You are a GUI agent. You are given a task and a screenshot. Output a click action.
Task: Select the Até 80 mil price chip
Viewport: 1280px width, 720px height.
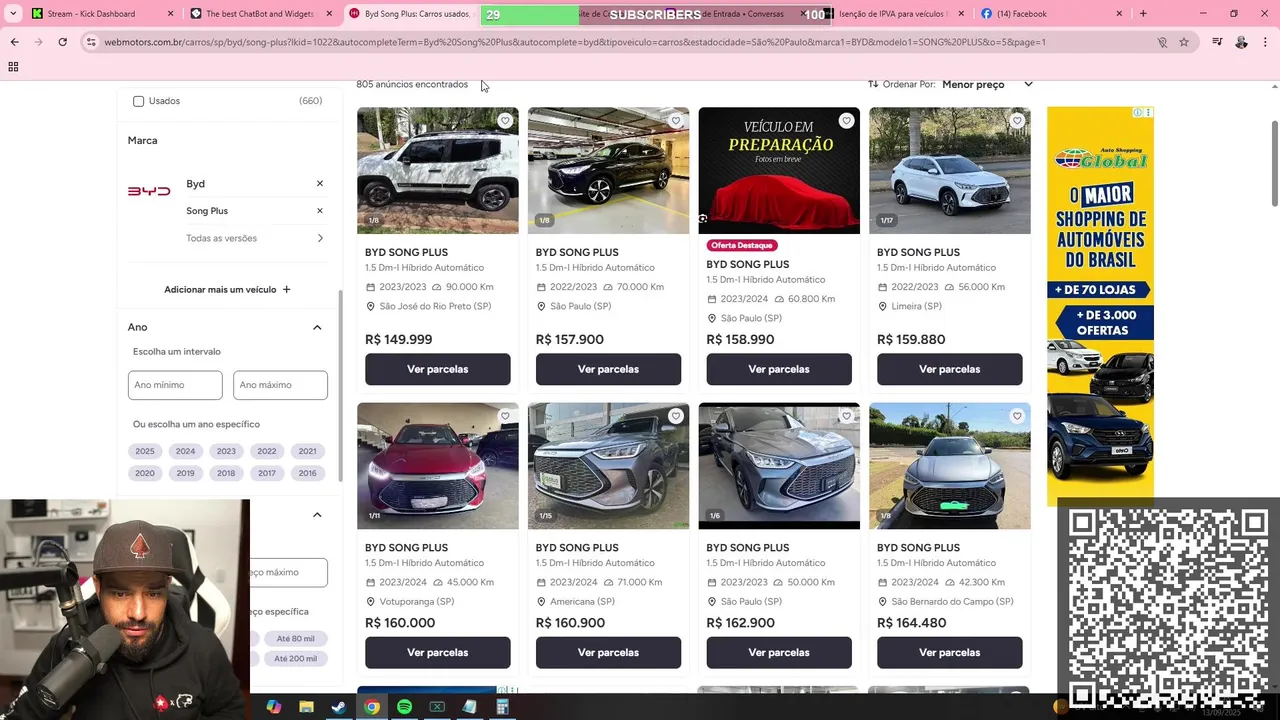click(x=295, y=638)
